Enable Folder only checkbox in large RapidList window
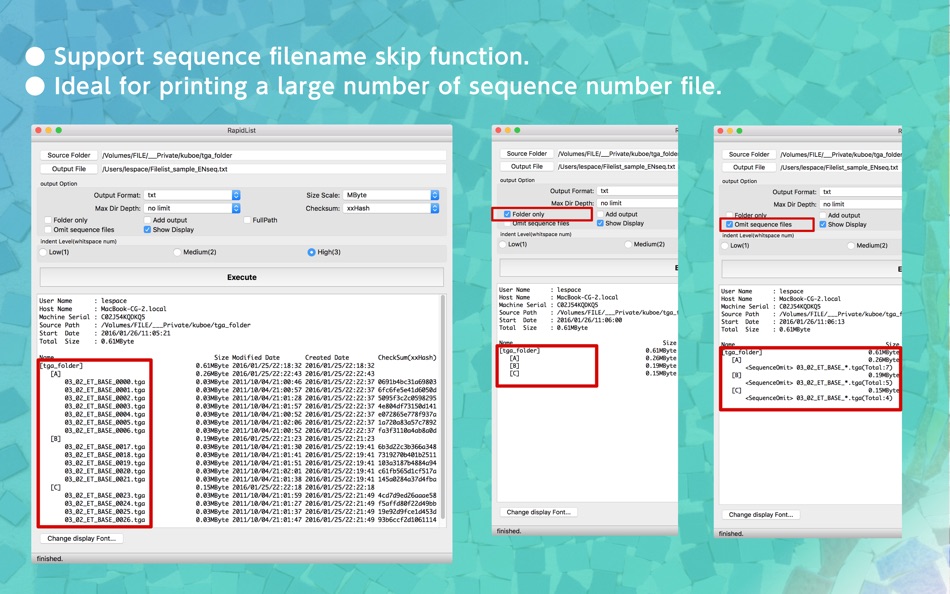Screen dimensions: 950x594 48,220
